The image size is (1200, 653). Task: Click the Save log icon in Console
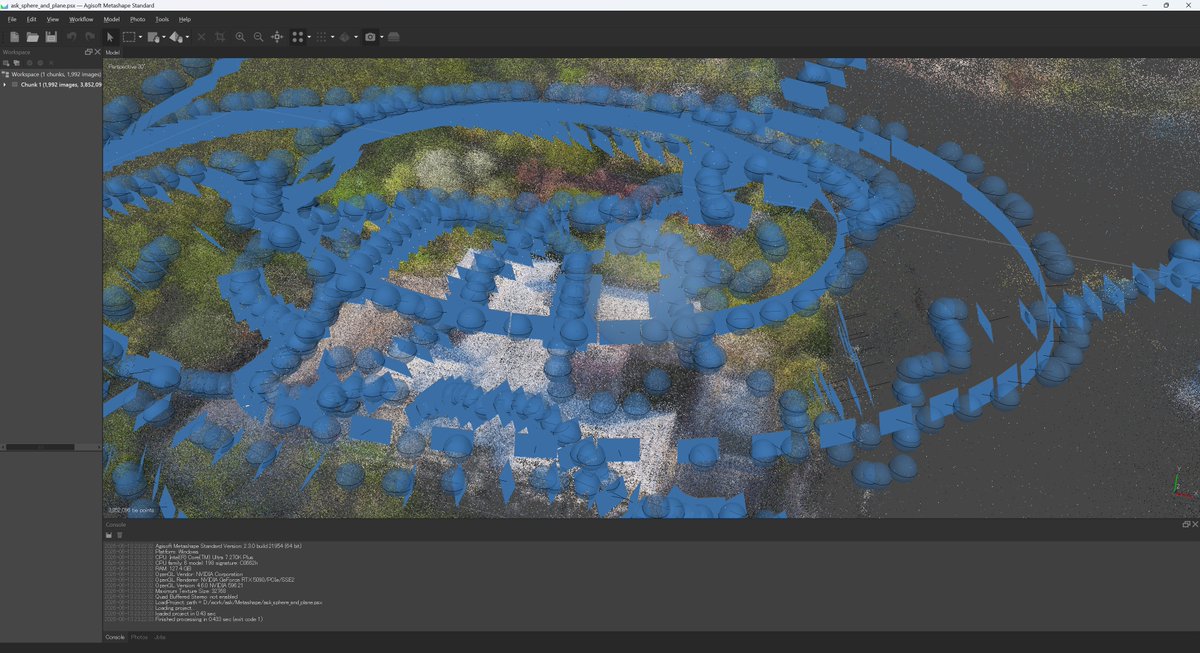point(109,535)
